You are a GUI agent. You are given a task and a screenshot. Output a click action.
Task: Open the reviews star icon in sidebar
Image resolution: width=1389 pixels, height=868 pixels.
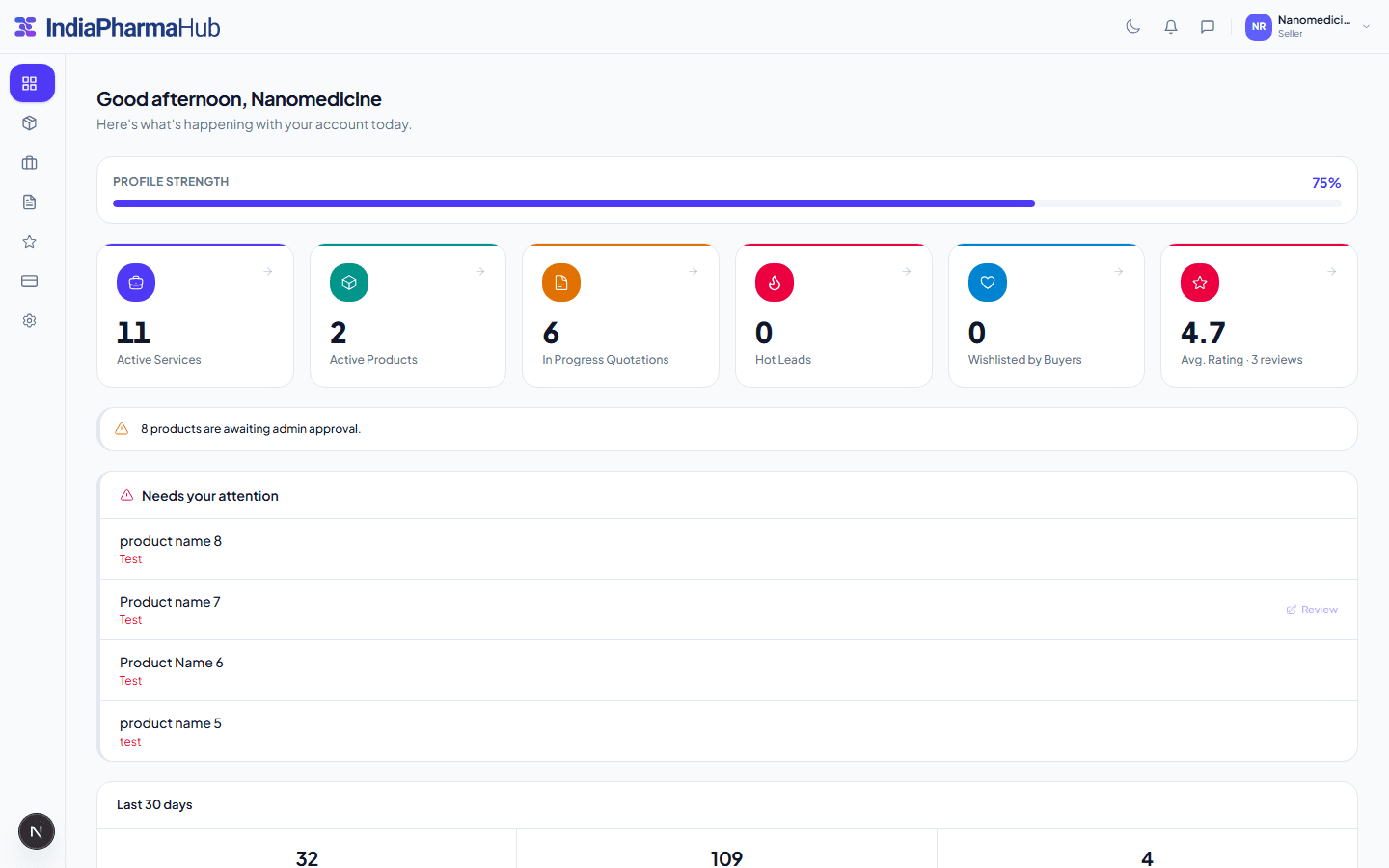coord(30,242)
